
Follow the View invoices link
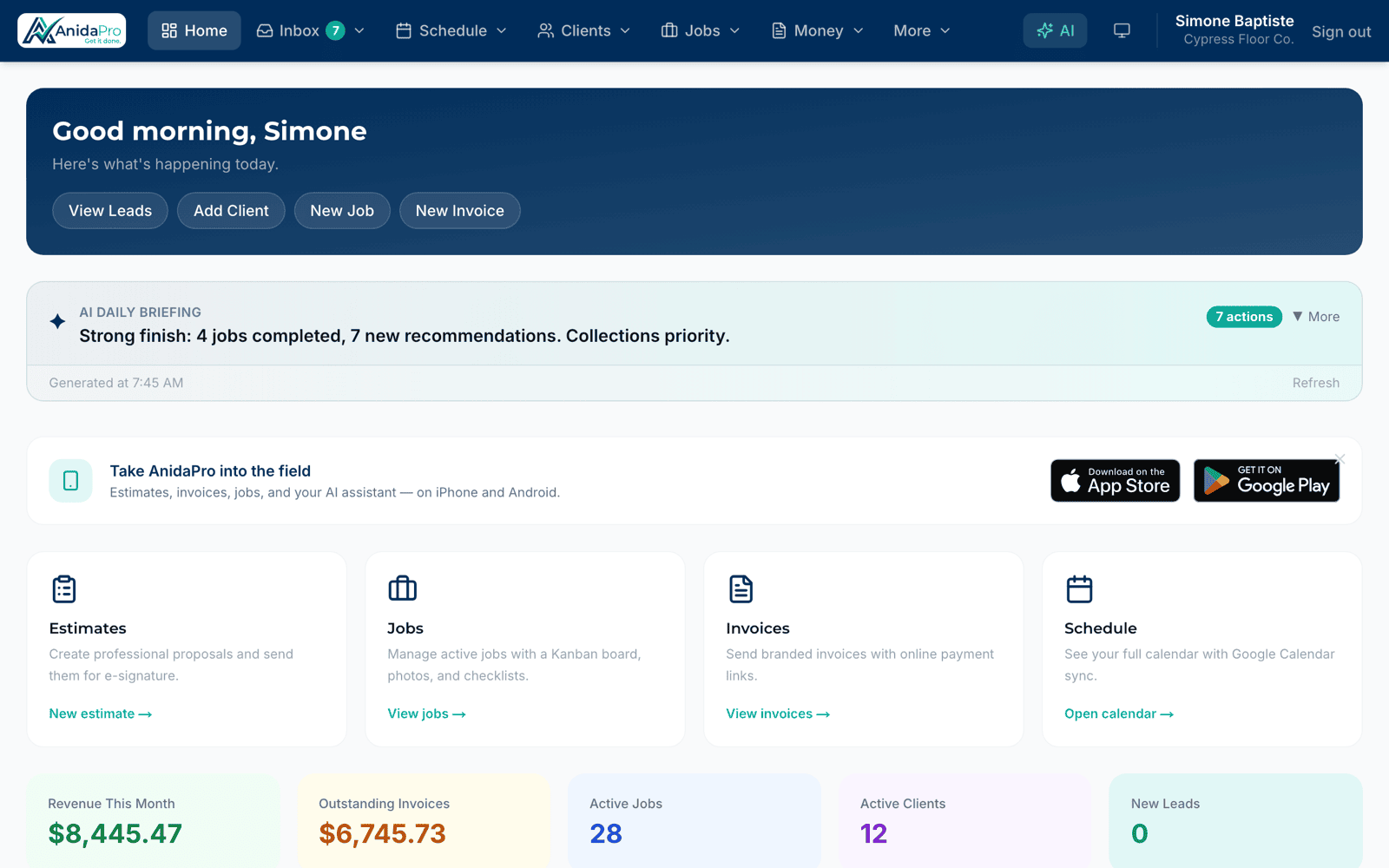779,713
